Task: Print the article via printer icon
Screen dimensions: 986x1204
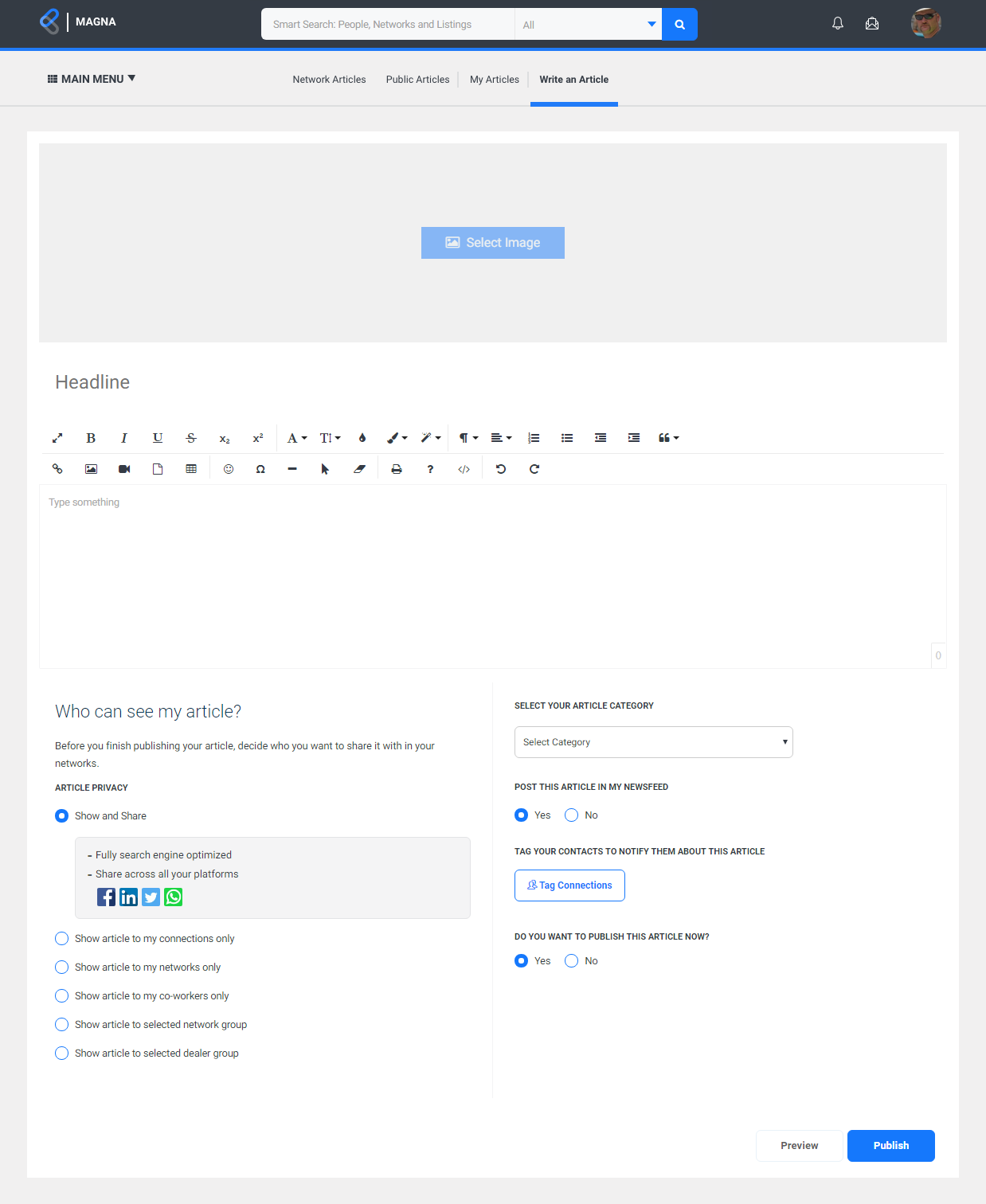Action: click(397, 469)
